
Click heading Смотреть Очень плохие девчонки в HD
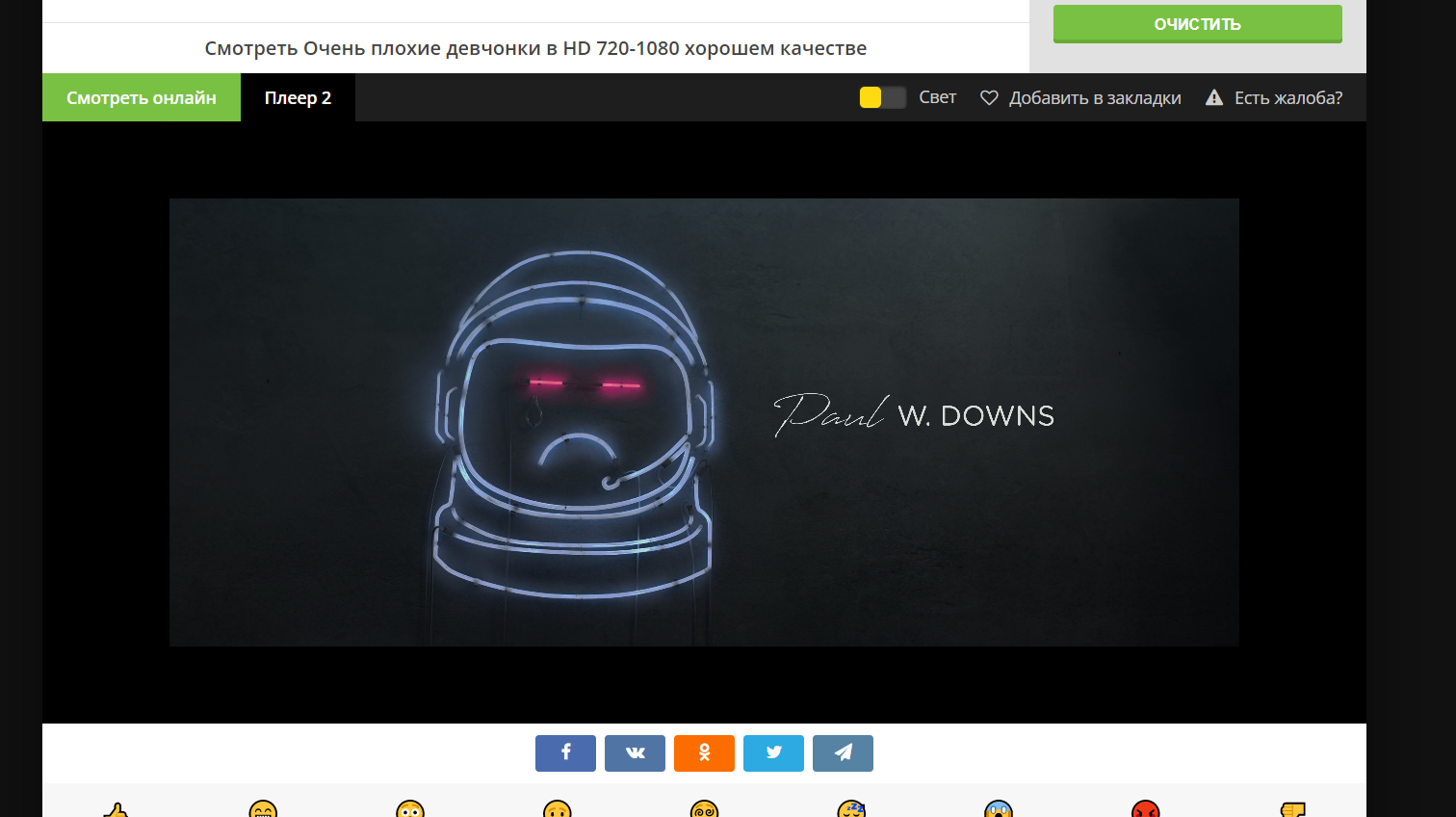[535, 48]
